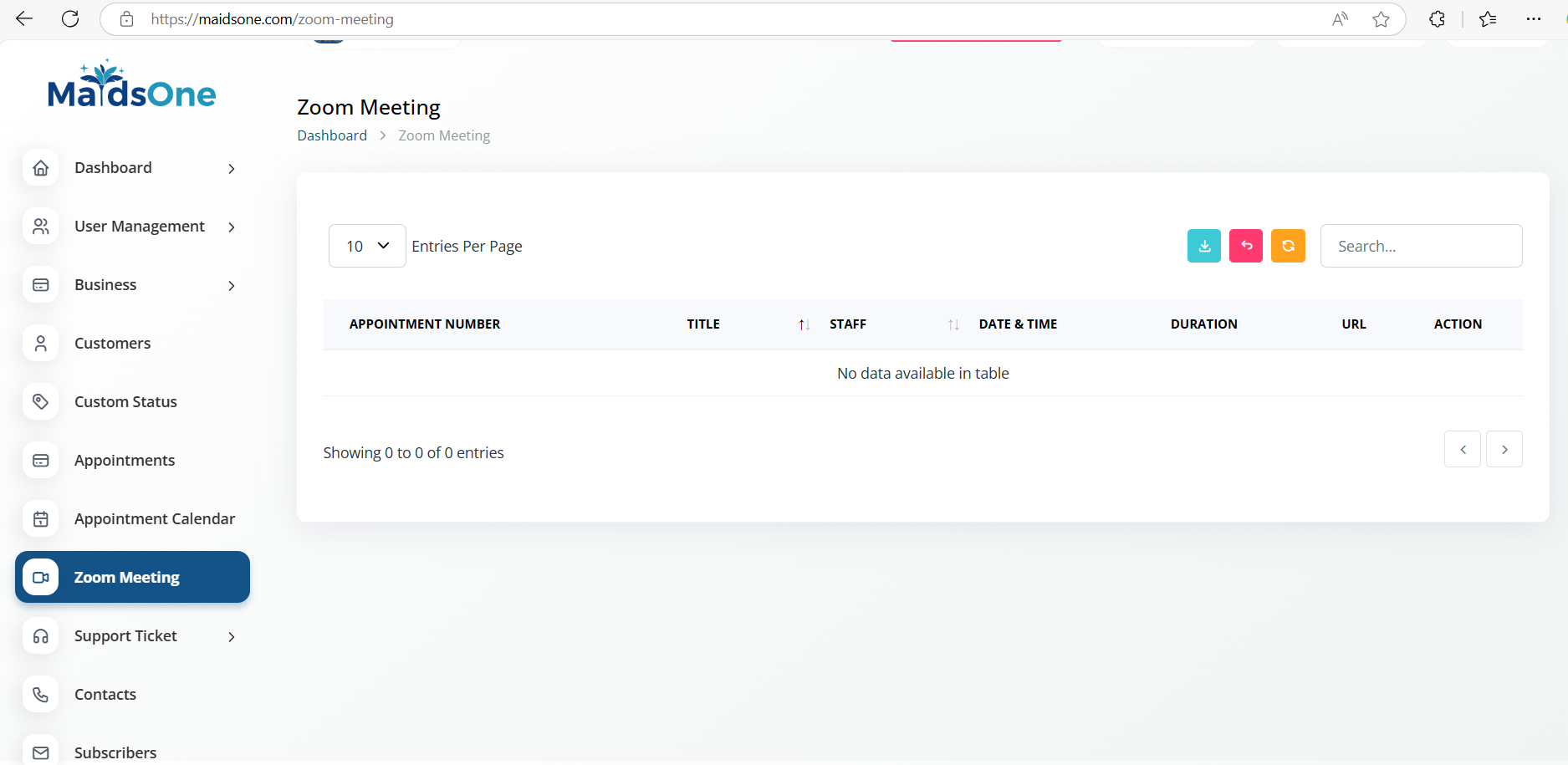Go to previous page of table

coord(1462,450)
